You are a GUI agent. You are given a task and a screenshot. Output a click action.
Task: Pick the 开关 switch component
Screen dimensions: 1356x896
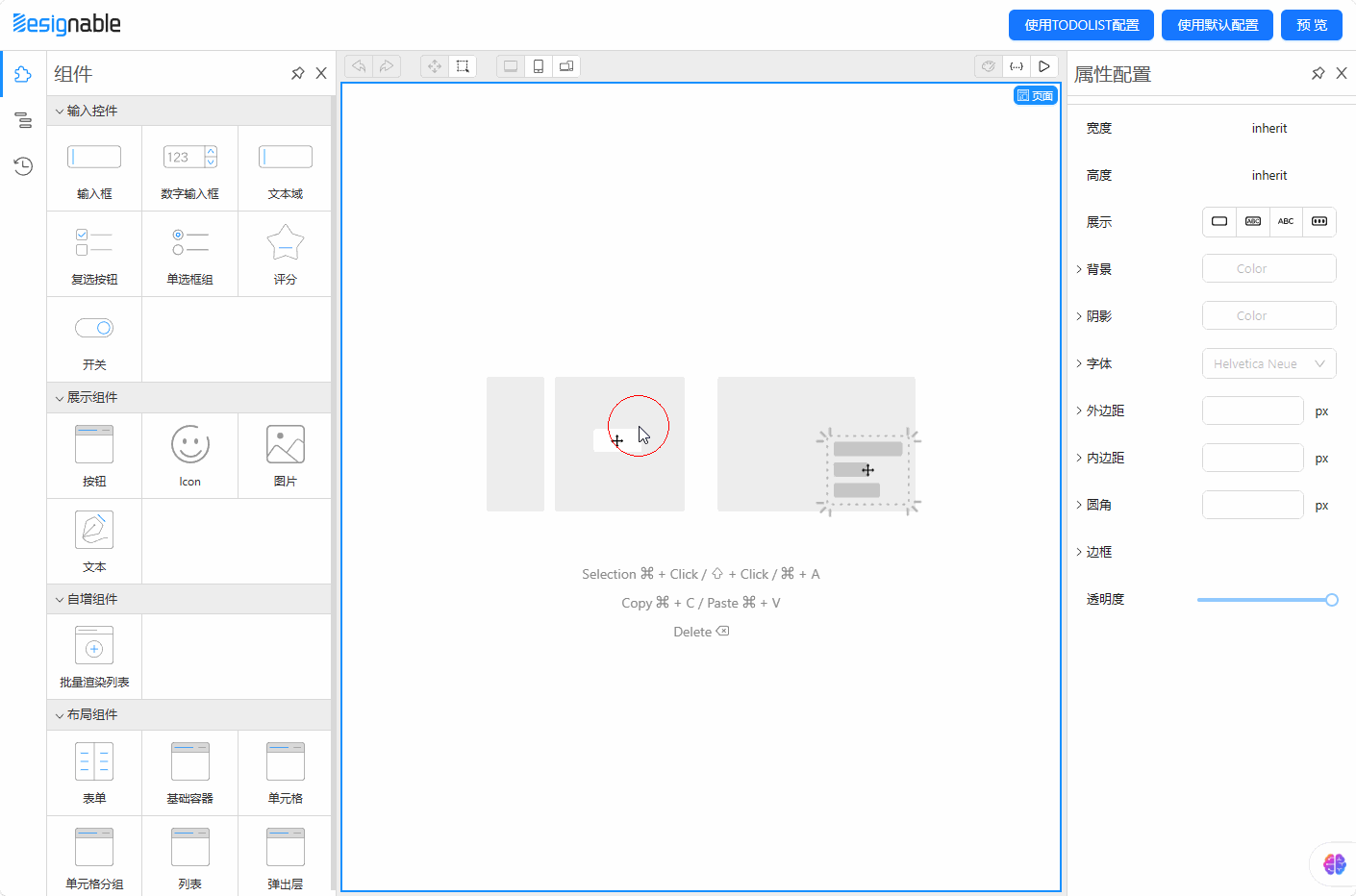coord(94,339)
